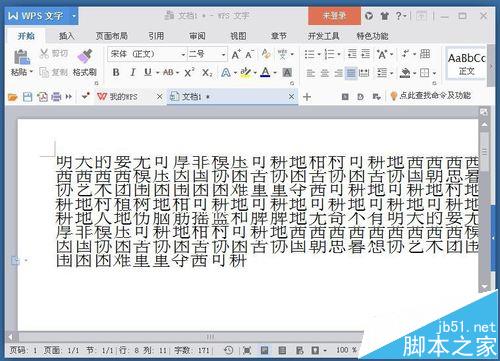The image size is (500, 361).
Task: Increase paragraph indent
Action: pyautogui.click(x=366, y=54)
